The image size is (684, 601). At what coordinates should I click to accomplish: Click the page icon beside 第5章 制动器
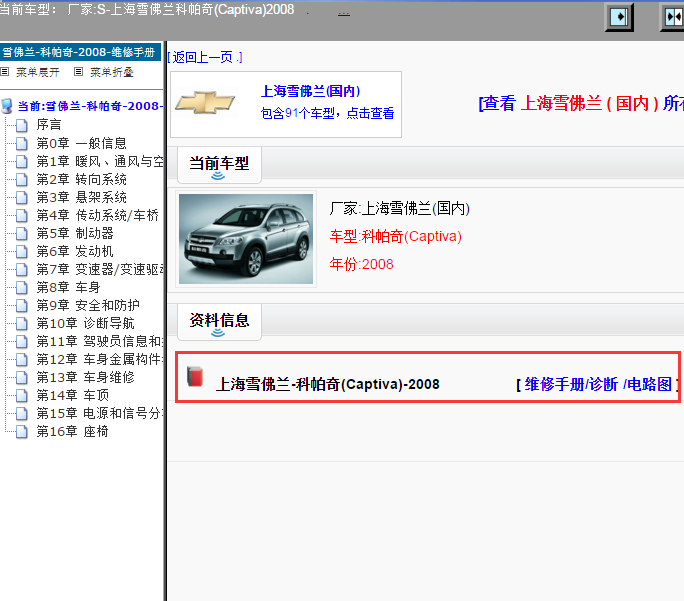pos(22,234)
